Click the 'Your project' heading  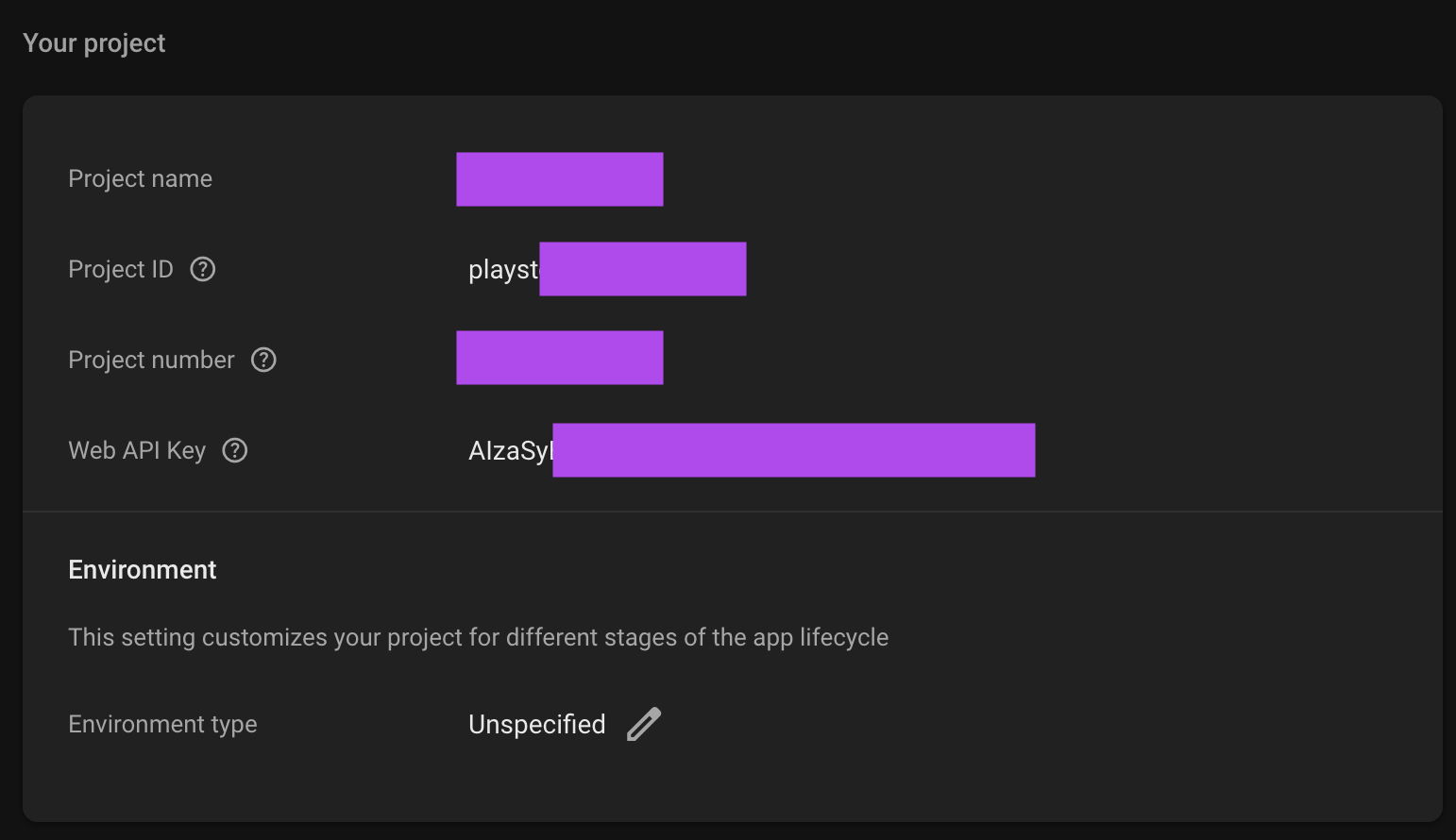click(x=94, y=43)
